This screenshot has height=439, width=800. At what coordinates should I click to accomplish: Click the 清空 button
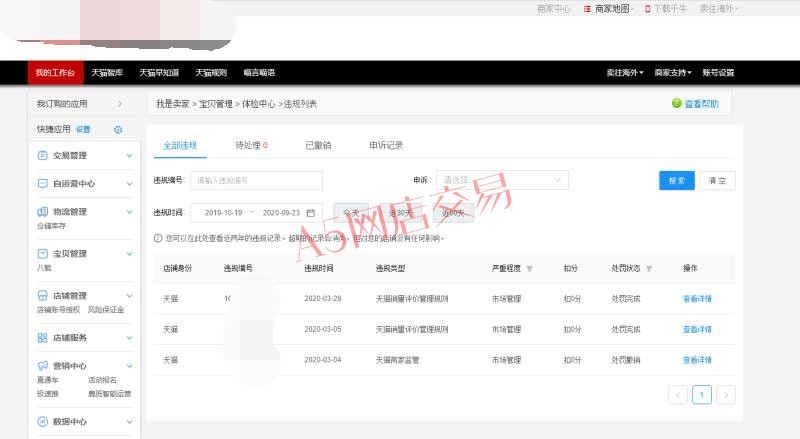point(717,180)
